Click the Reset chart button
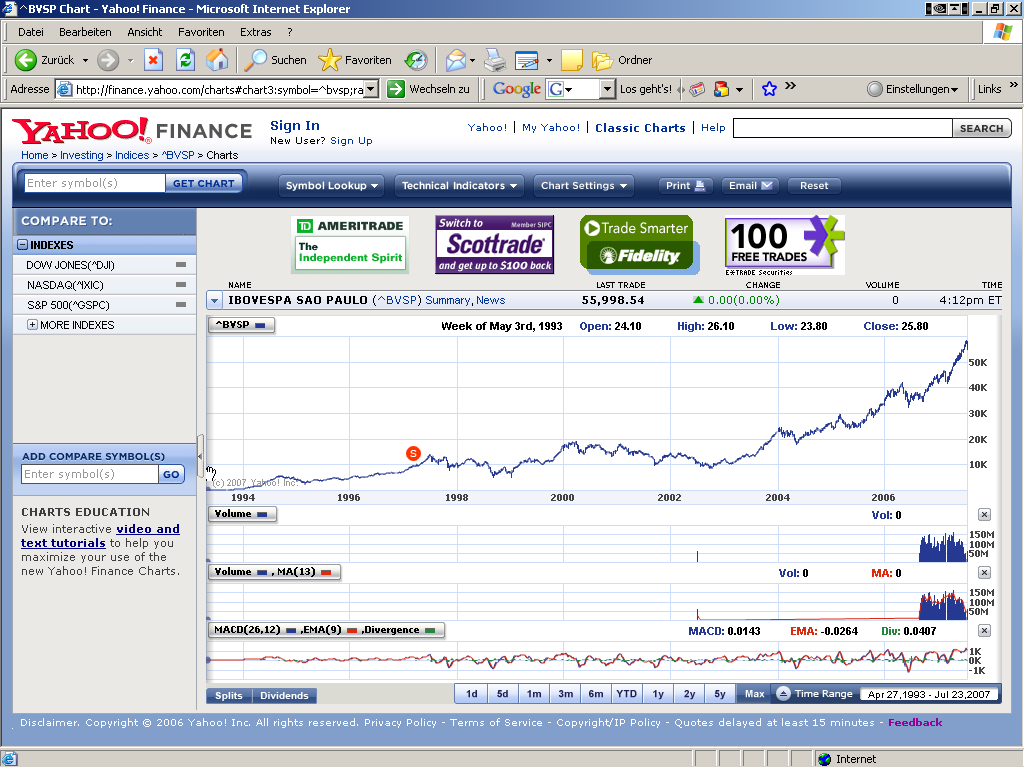Screen dimensions: 1024x768 pyautogui.click(x=814, y=185)
